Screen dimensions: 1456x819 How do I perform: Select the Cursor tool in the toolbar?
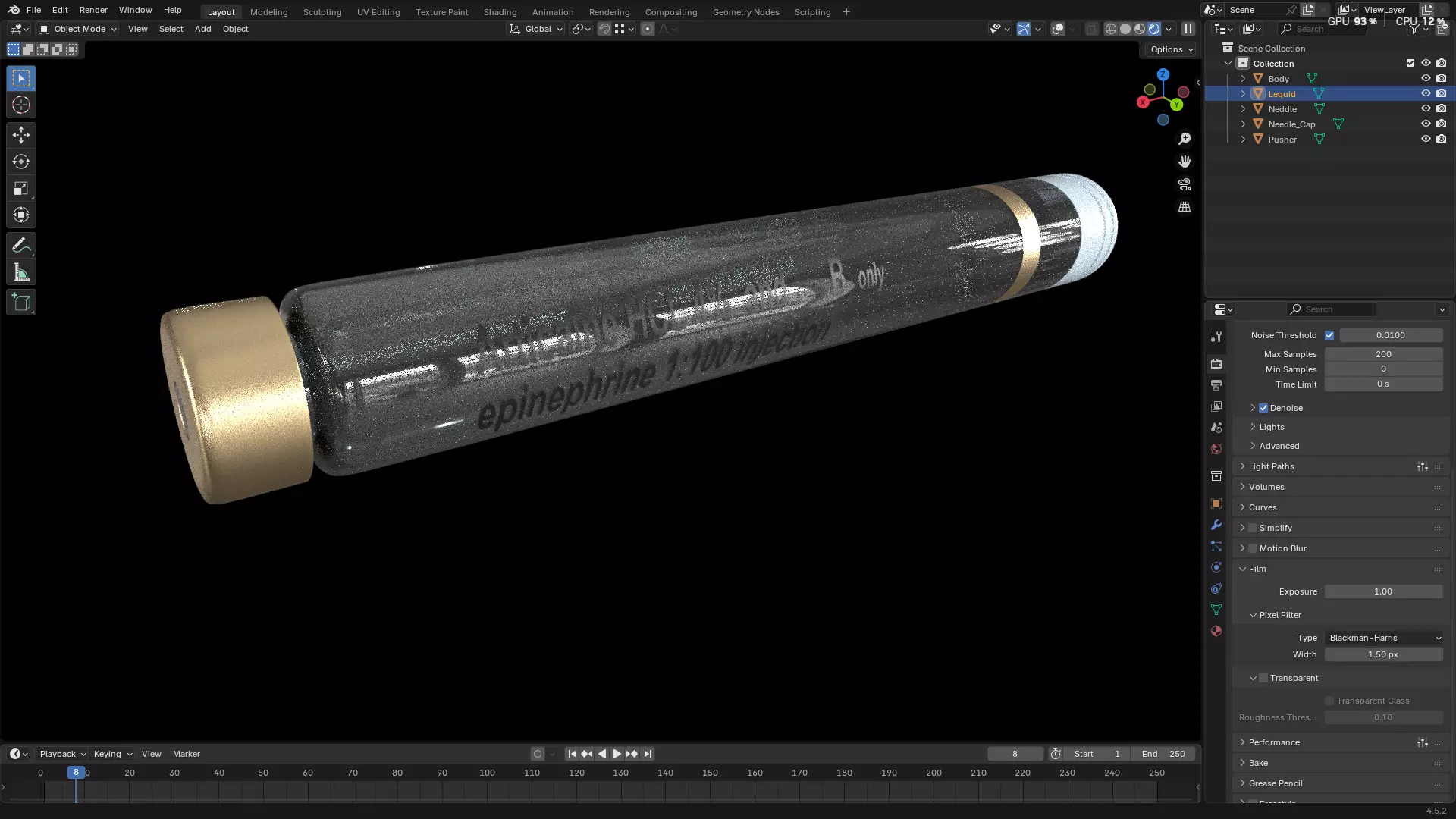(x=21, y=105)
